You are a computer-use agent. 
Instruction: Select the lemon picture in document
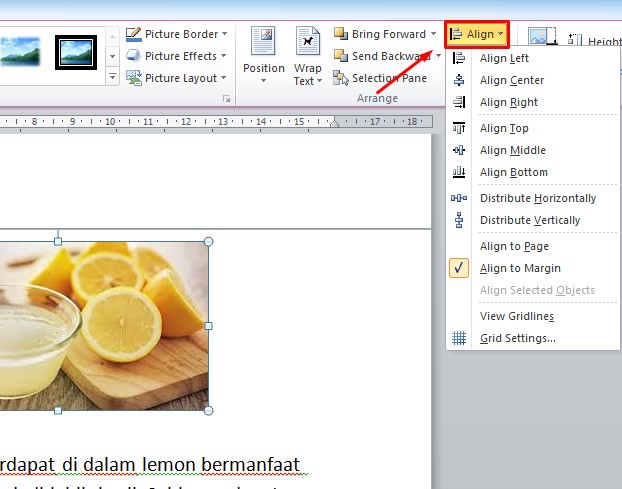[x=104, y=326]
